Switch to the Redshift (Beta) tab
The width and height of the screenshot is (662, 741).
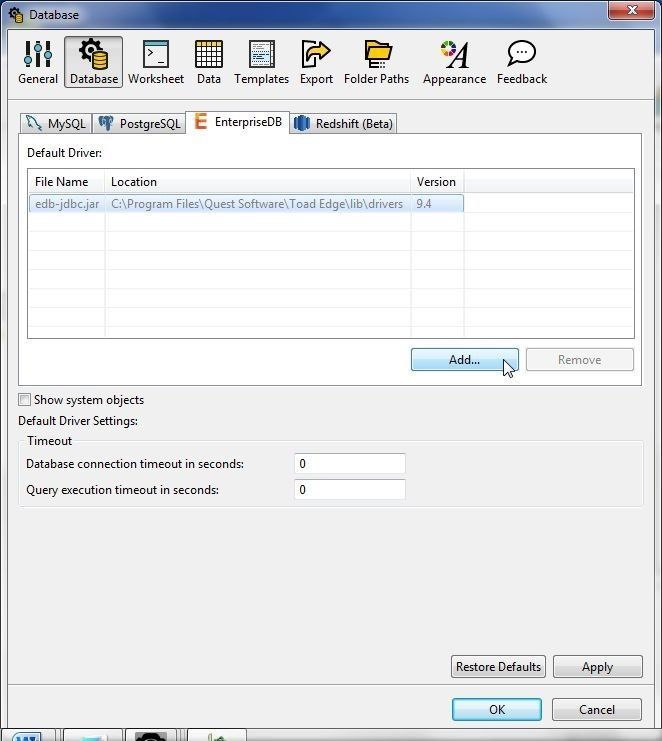click(343, 124)
